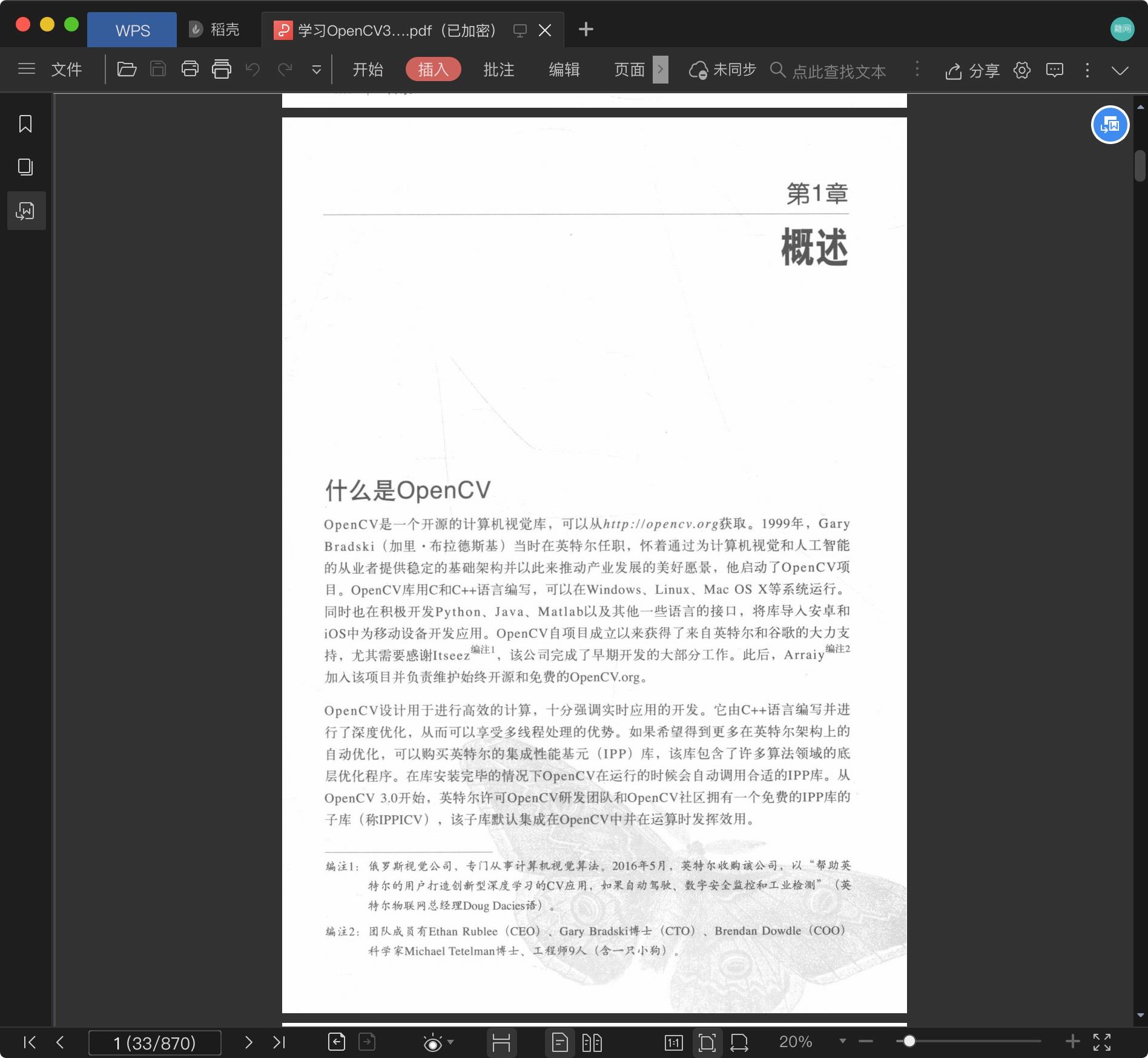
Task: Adjust the zoom slider handle
Action: [909, 1042]
